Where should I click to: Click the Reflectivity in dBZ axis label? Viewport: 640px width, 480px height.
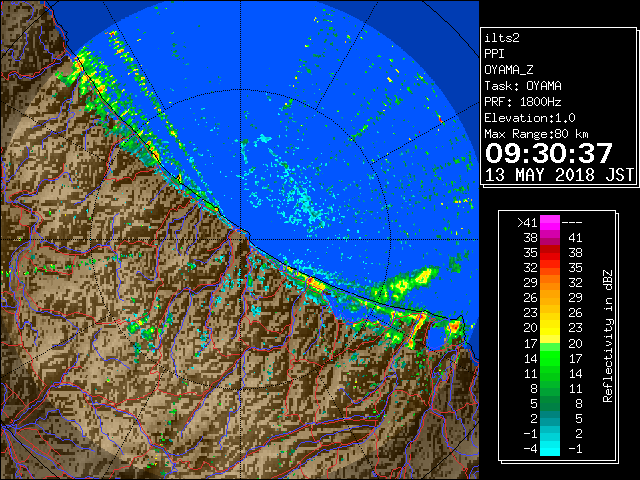(608, 336)
